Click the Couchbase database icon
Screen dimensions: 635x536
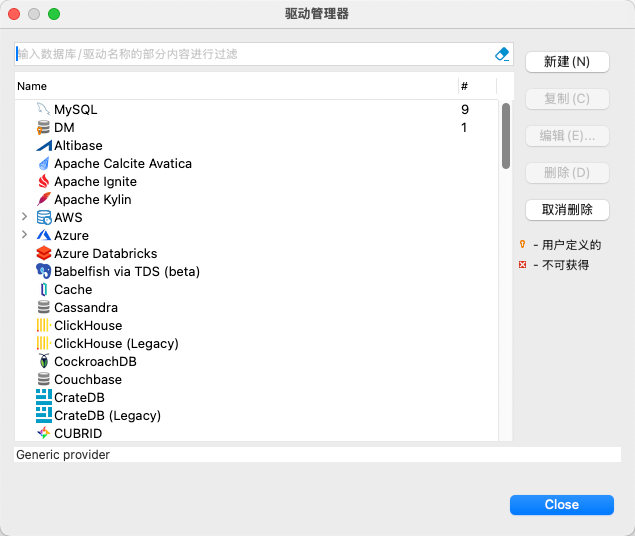[43, 379]
